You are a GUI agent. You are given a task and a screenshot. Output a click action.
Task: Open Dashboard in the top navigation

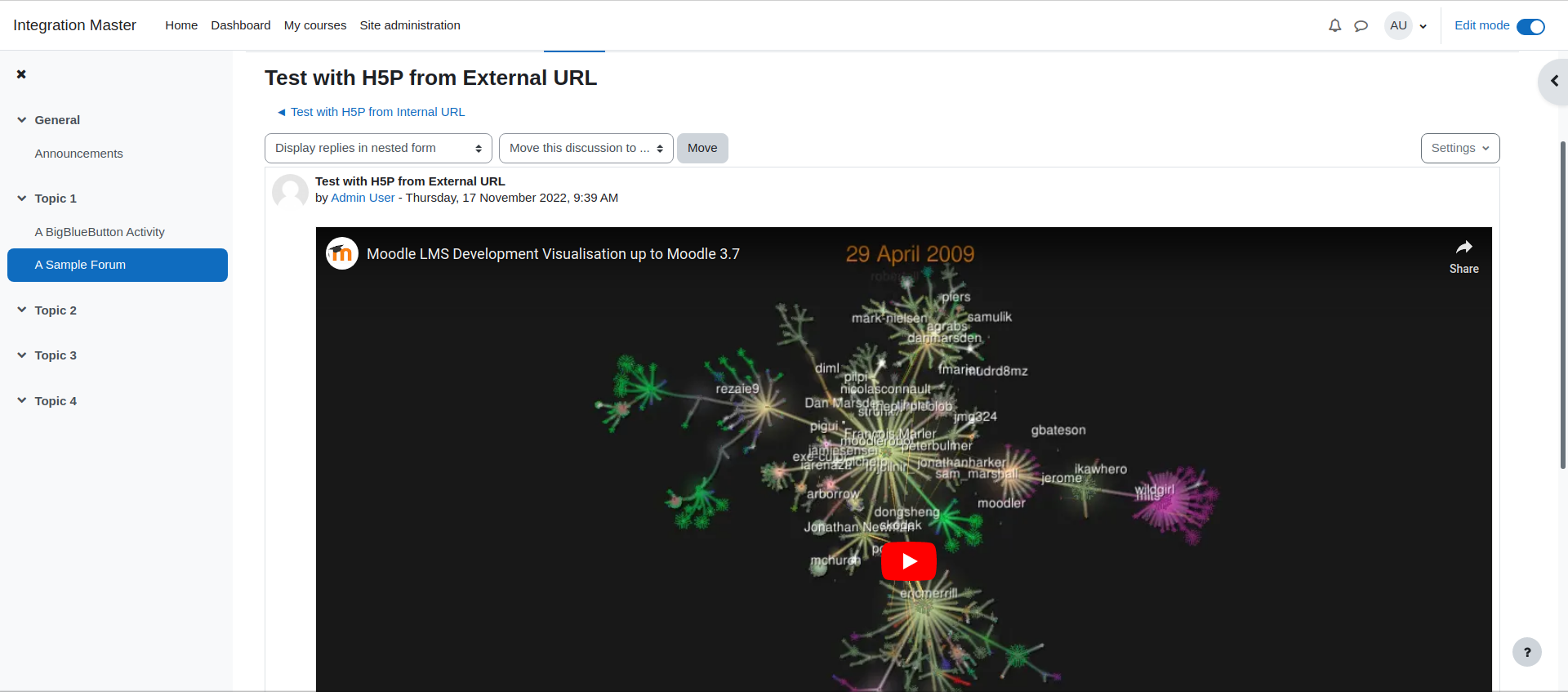(241, 25)
